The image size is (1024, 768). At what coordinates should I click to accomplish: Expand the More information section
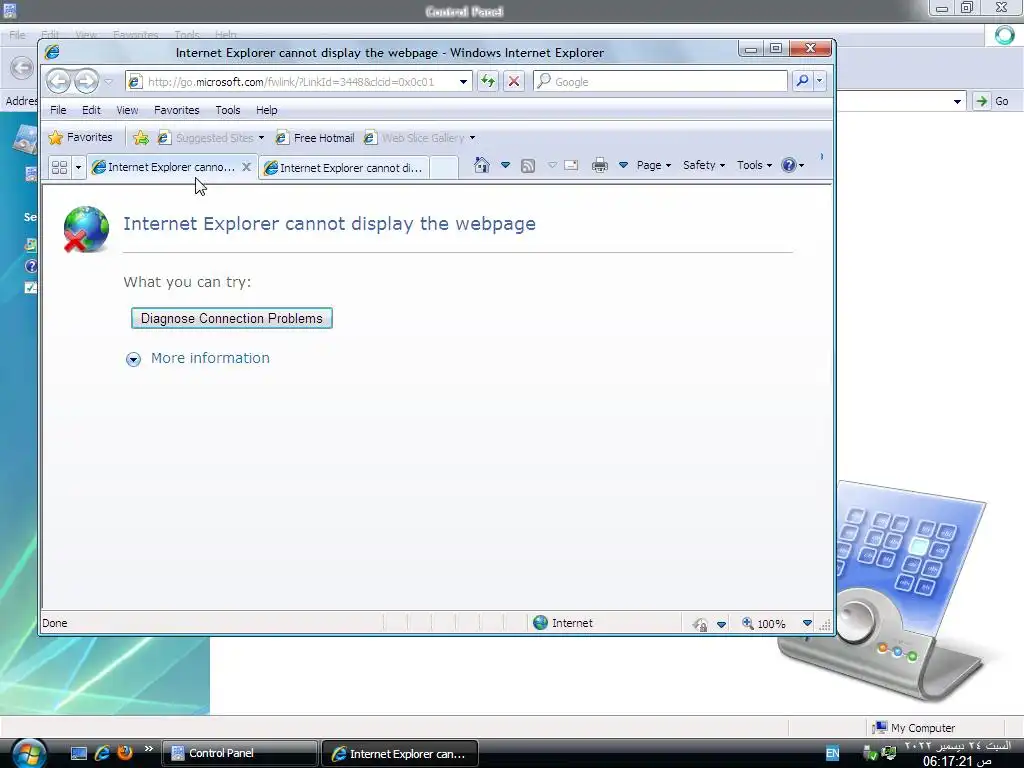click(x=198, y=359)
